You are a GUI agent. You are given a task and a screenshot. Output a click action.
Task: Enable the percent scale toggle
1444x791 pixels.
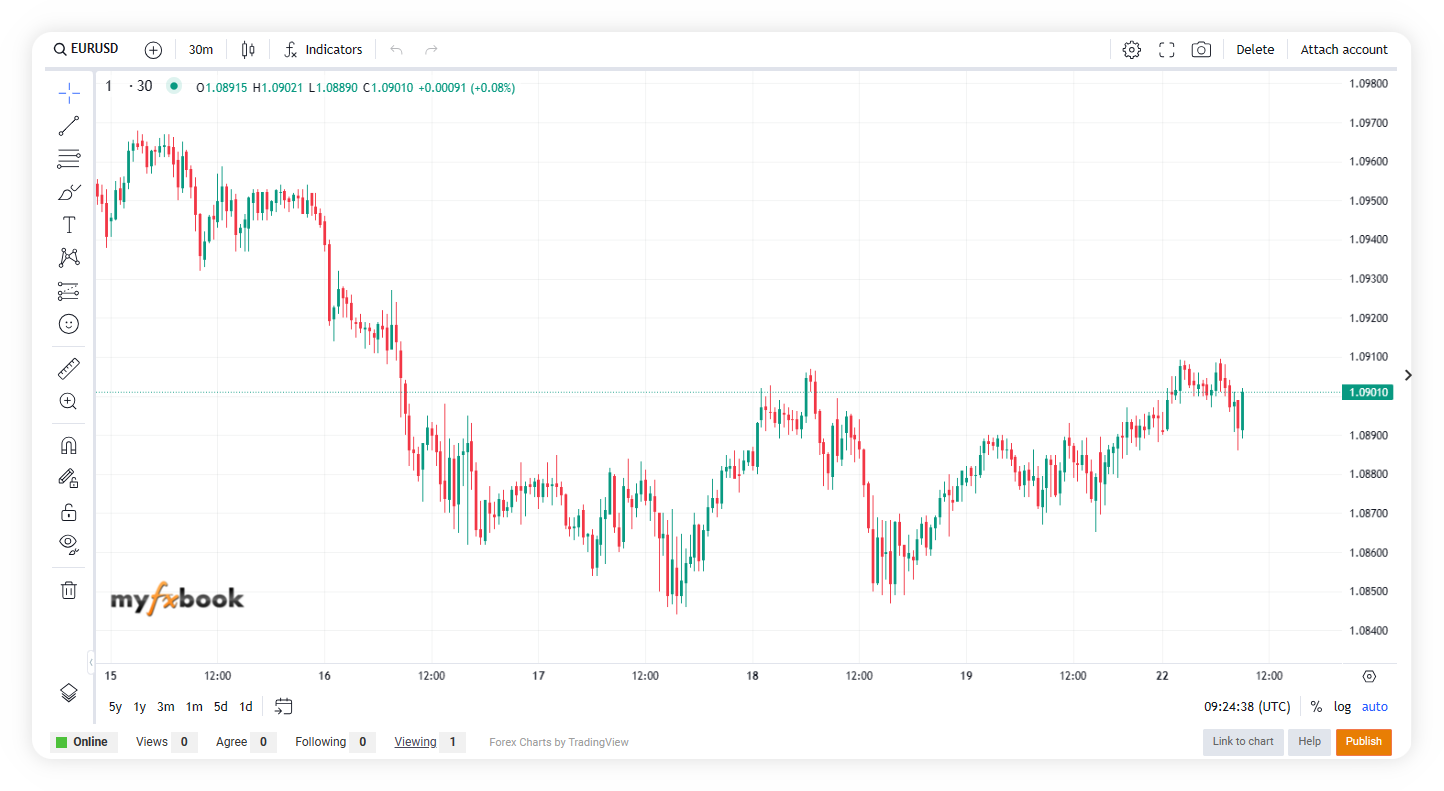pos(1316,707)
